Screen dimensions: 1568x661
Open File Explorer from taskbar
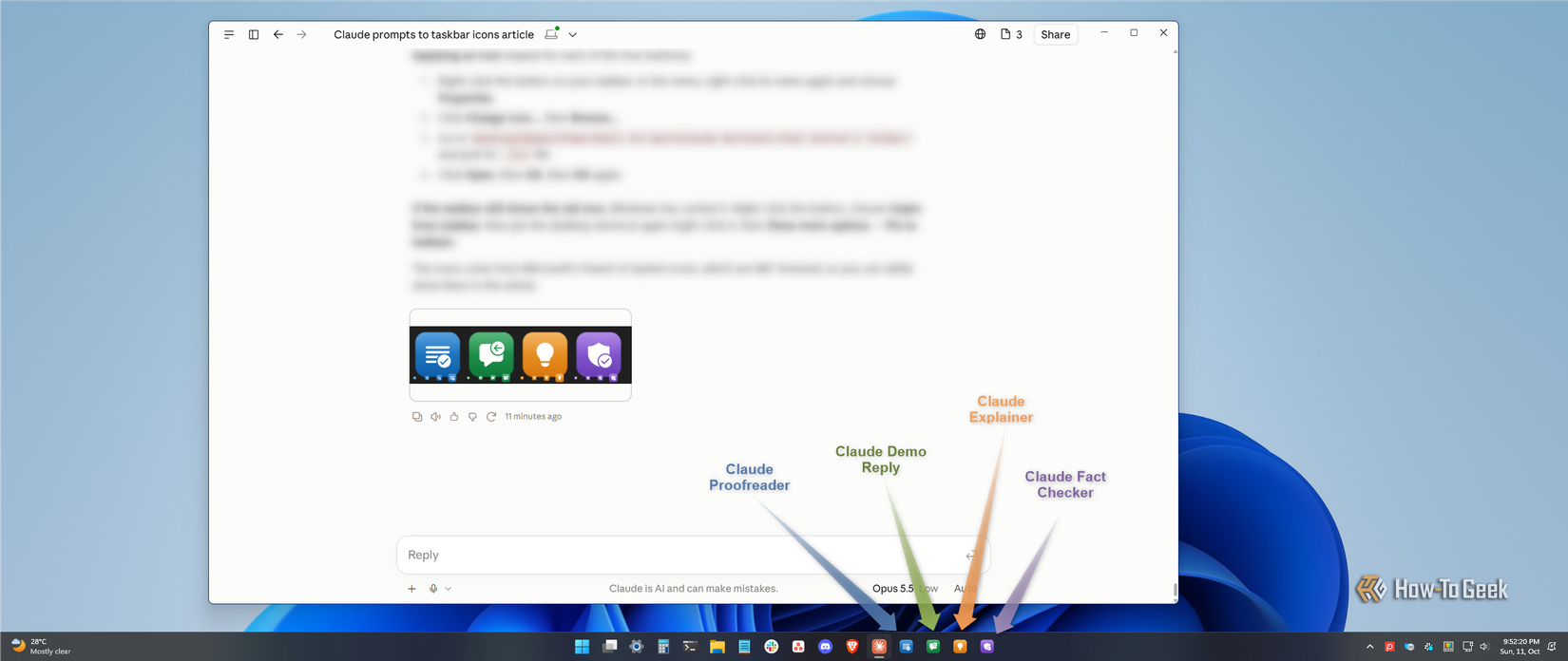[x=717, y=647]
